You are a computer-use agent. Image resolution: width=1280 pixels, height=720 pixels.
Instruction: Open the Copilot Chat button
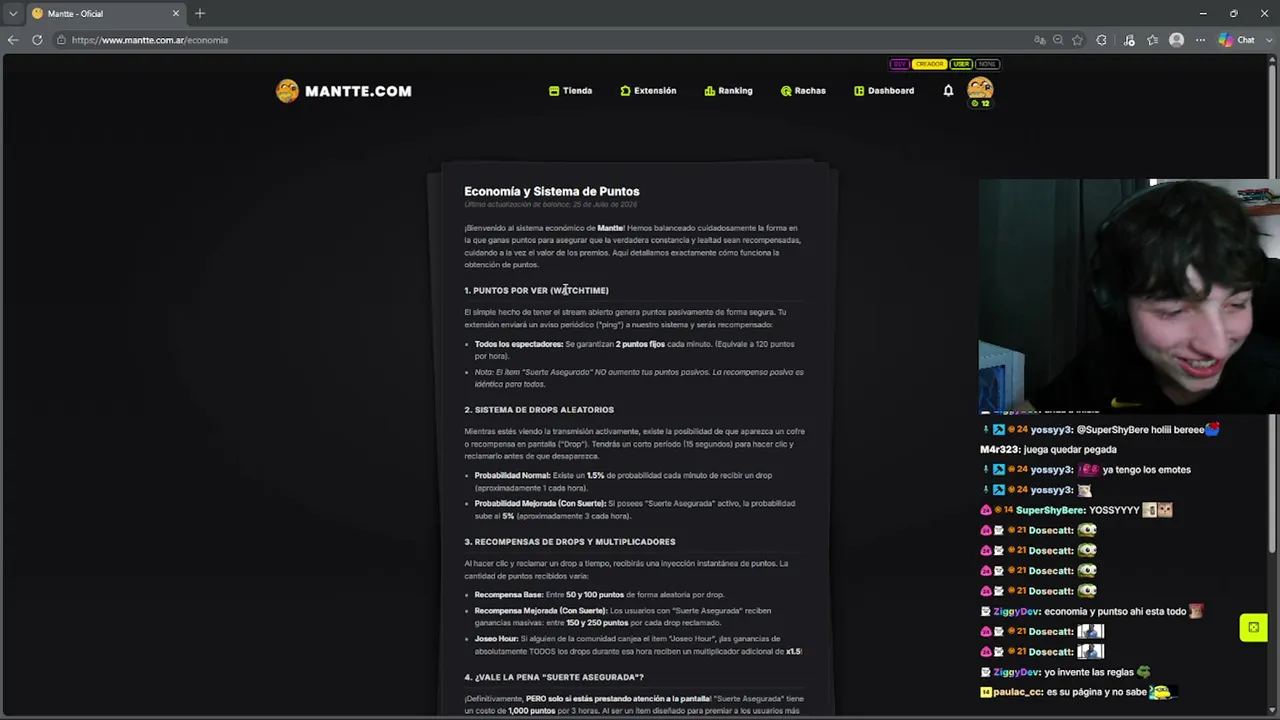tap(1237, 40)
